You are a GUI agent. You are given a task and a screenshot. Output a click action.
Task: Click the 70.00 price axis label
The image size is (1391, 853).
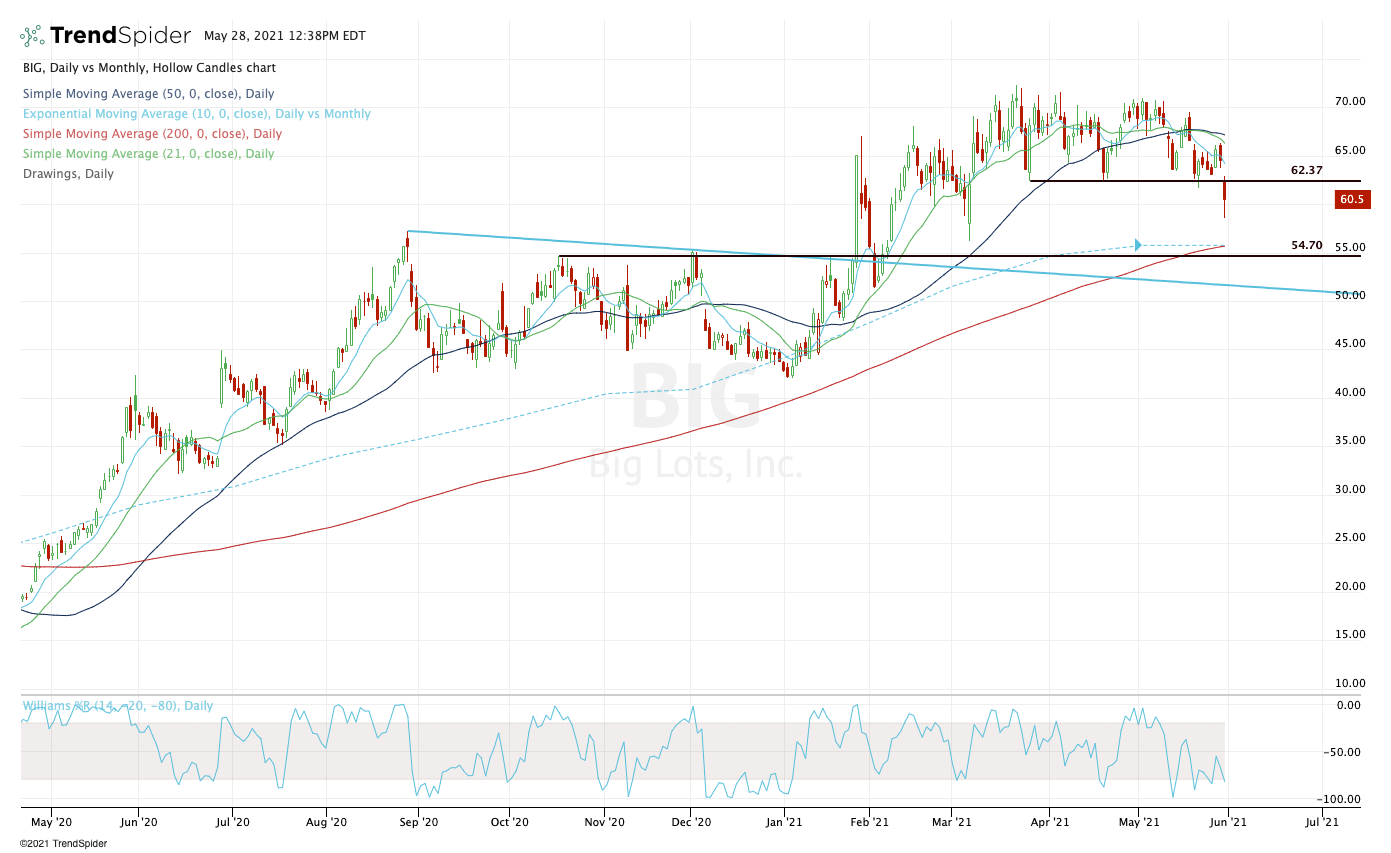1350,102
